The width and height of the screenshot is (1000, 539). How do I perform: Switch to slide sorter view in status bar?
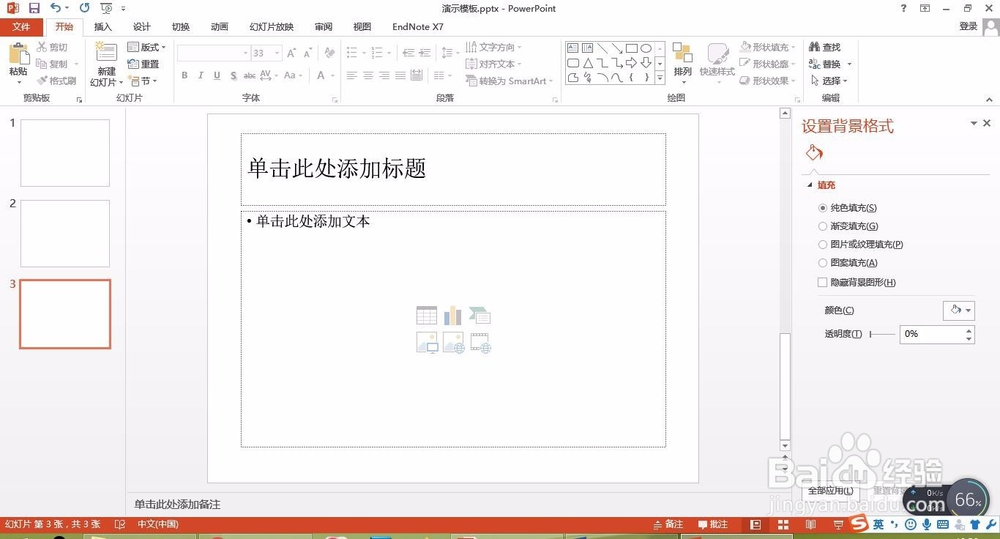(783, 525)
